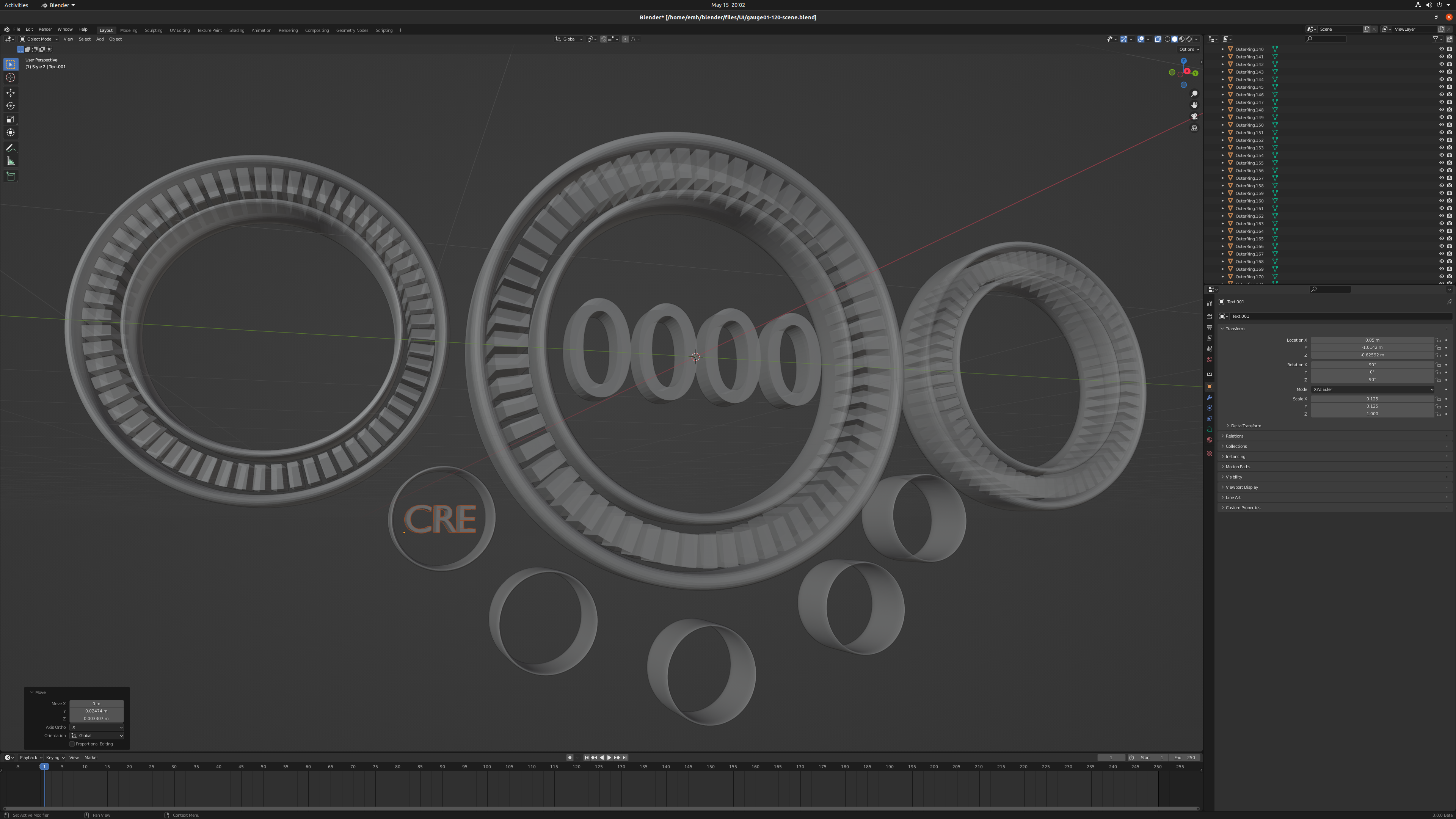Select the Measure tool
This screenshot has height=819, width=1456.
point(11,162)
